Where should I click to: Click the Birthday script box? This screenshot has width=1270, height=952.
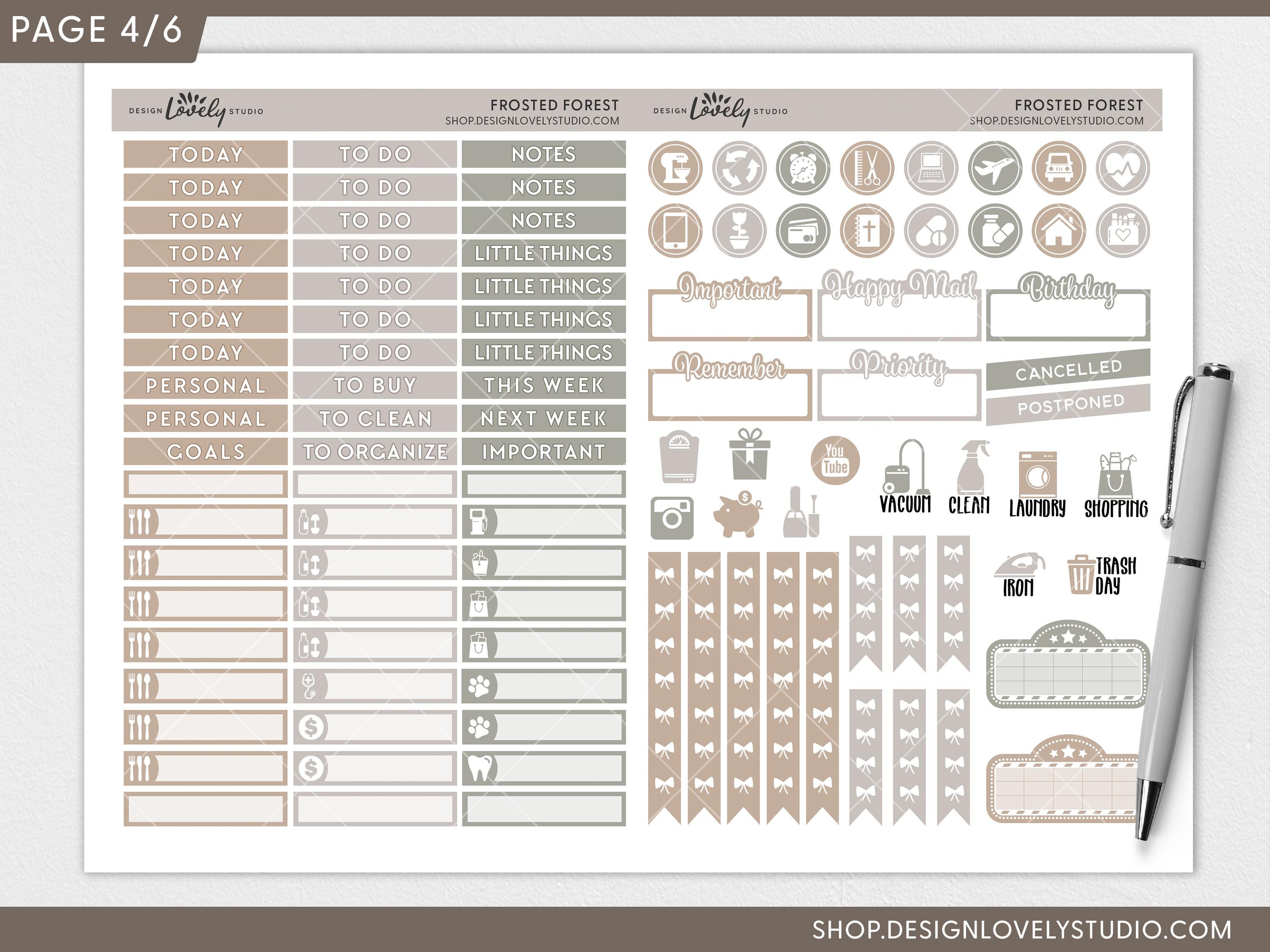point(1068,306)
